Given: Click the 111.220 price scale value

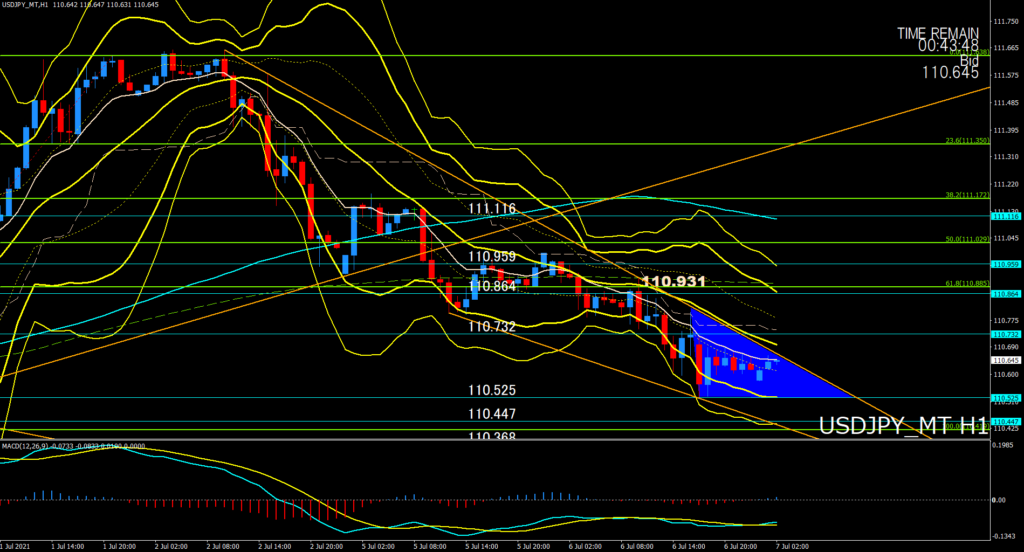Looking at the screenshot, I should (x=1006, y=185).
